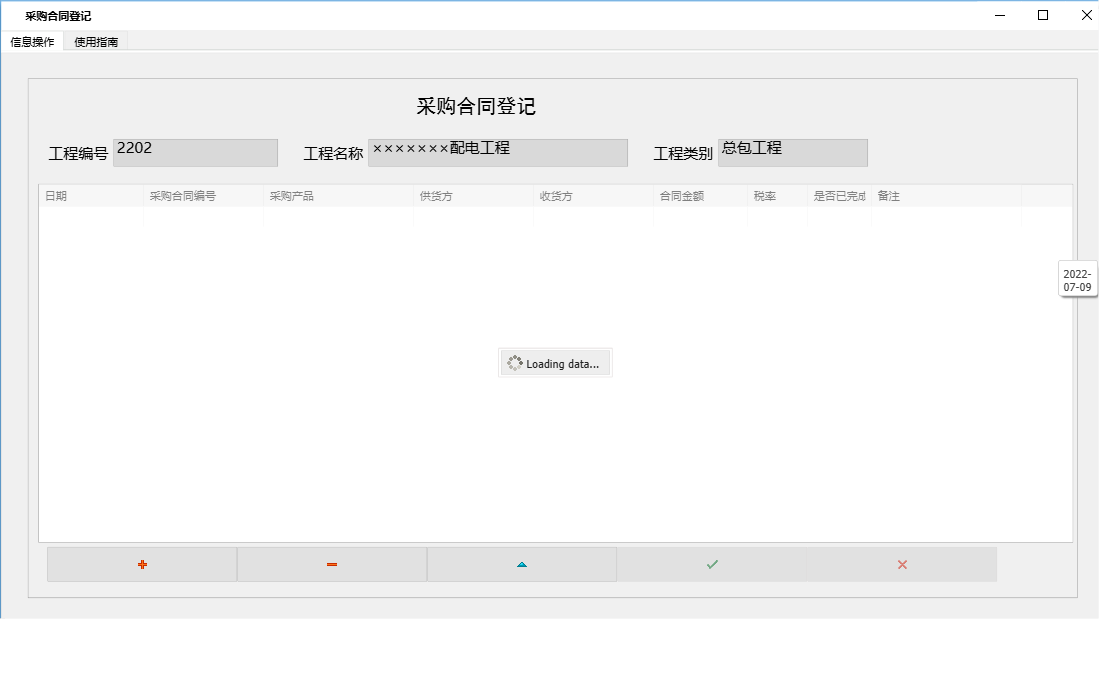Click the 工程编号 field showing 2202
This screenshot has height=675, width=1110.
(x=195, y=152)
